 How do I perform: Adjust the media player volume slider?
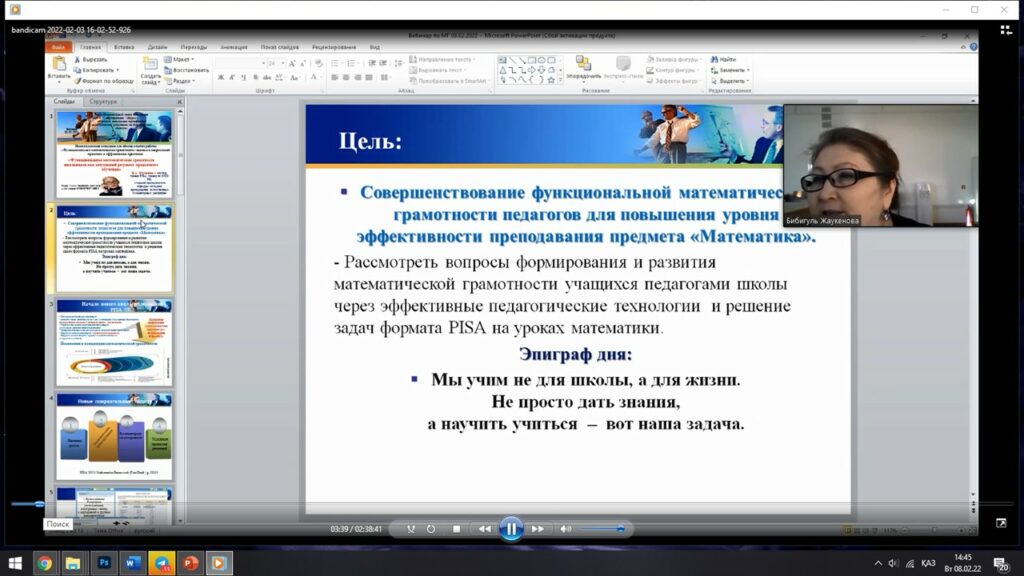[x=601, y=529]
